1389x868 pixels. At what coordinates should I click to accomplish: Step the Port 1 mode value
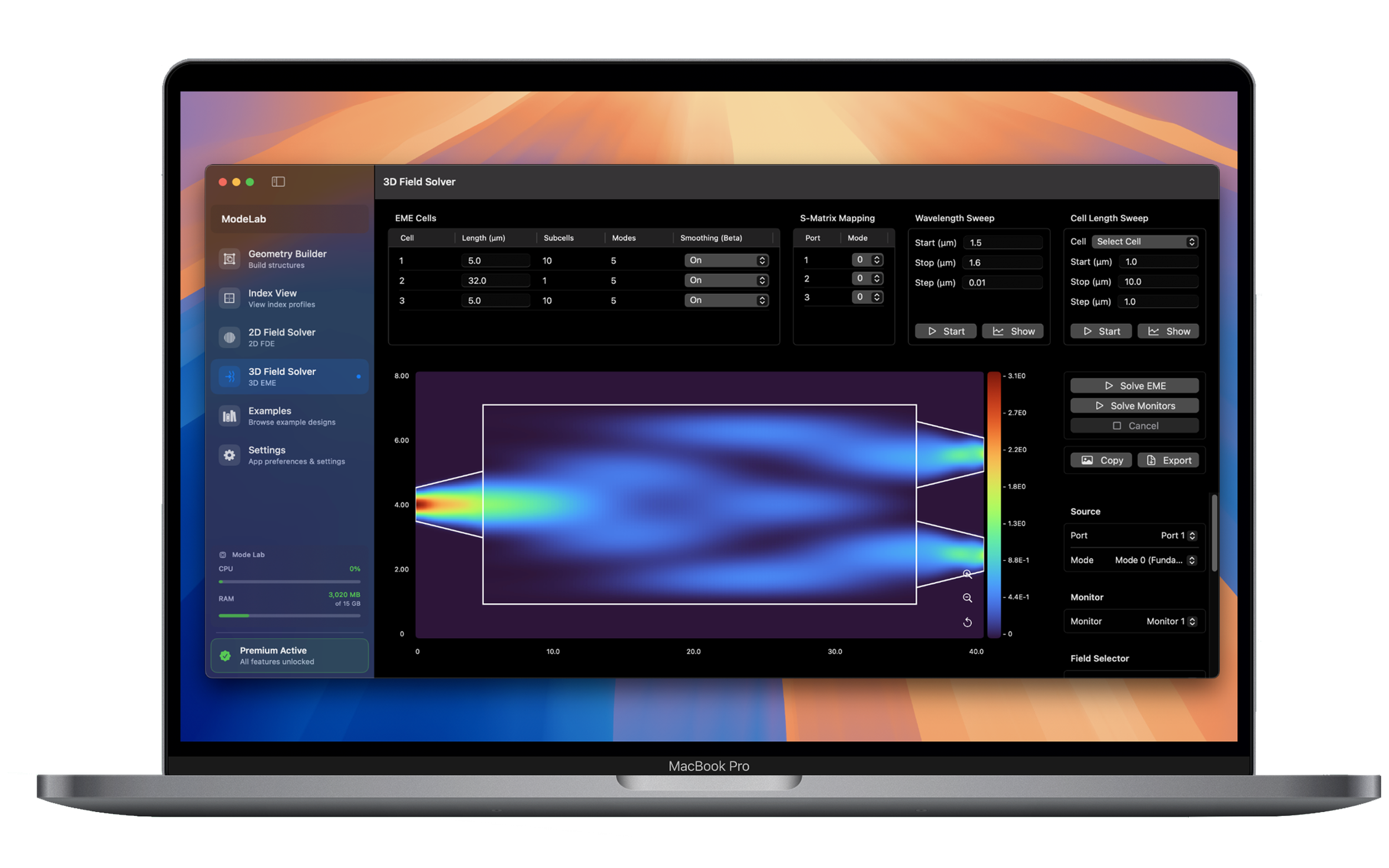[x=876, y=260]
